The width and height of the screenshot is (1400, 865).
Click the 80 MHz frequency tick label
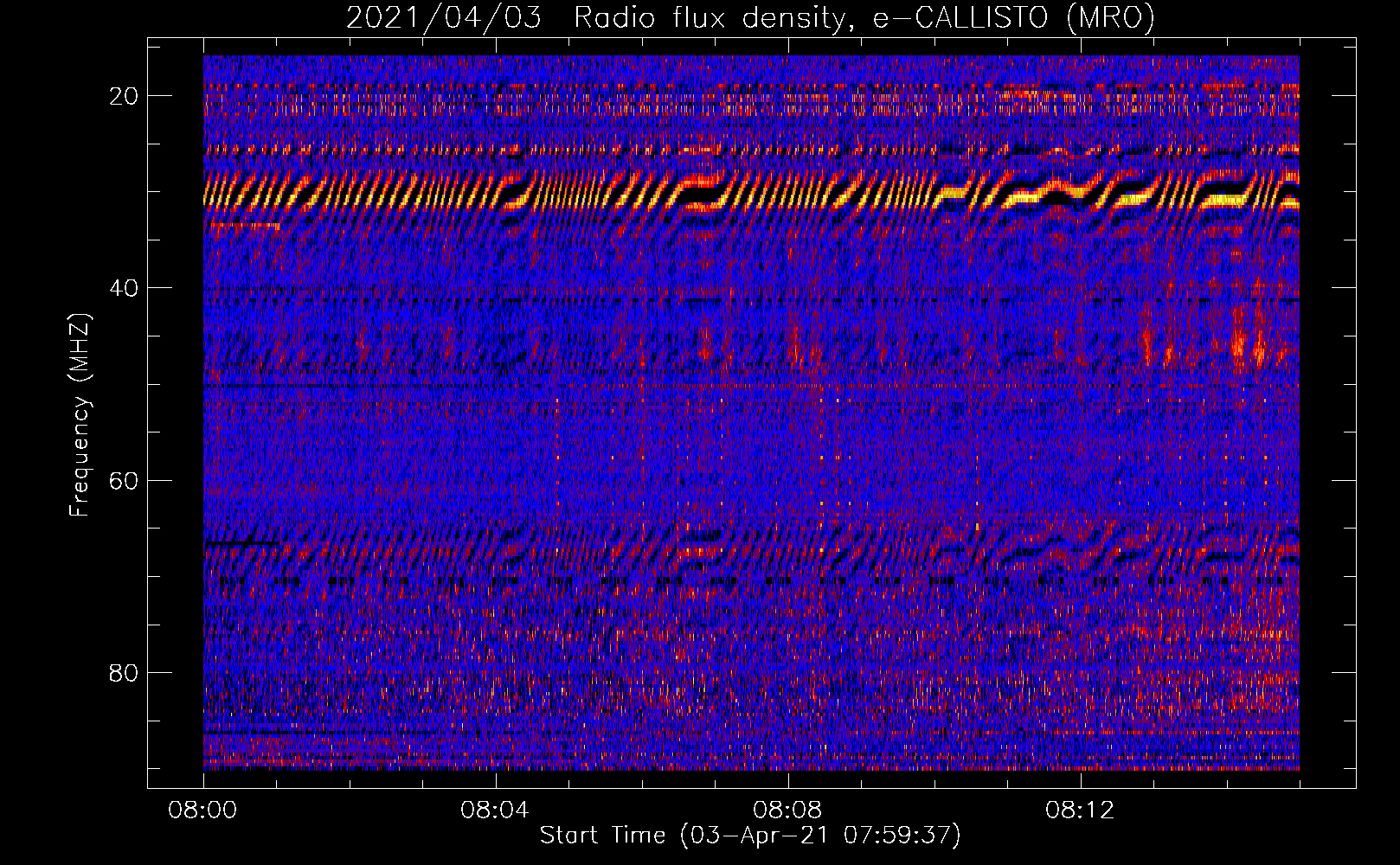124,672
